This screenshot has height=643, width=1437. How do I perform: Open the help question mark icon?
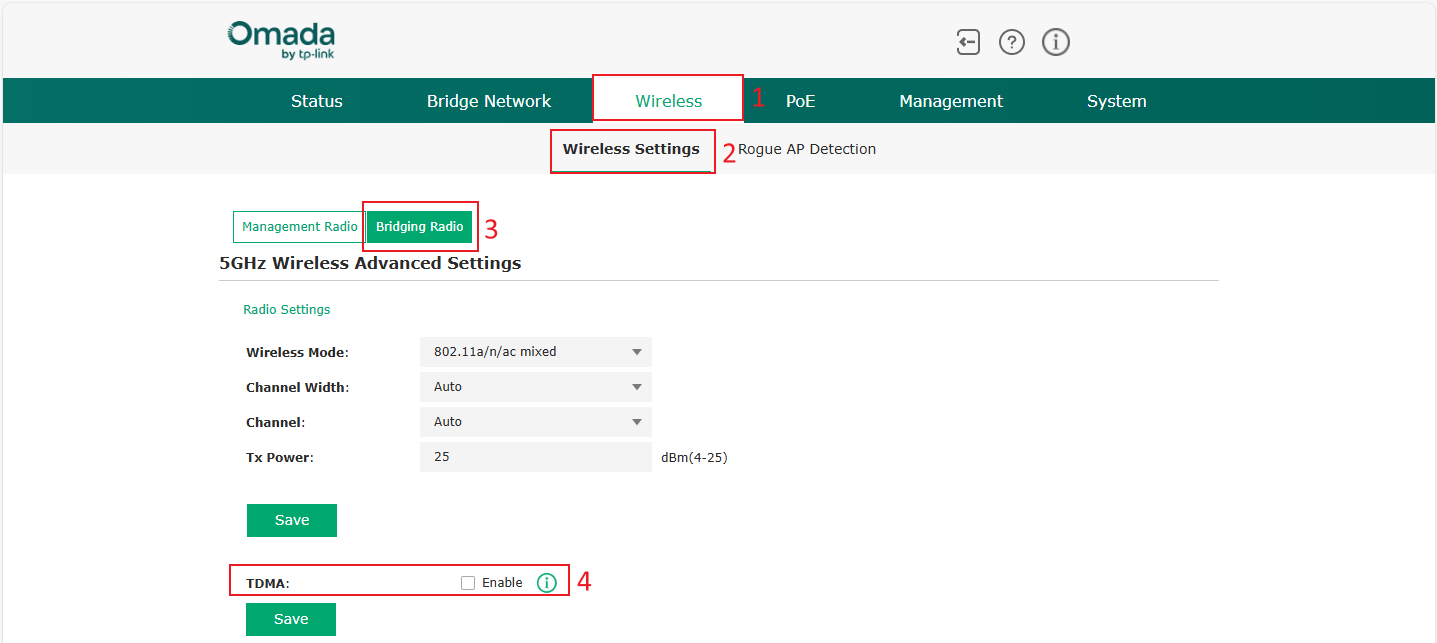(x=1012, y=42)
